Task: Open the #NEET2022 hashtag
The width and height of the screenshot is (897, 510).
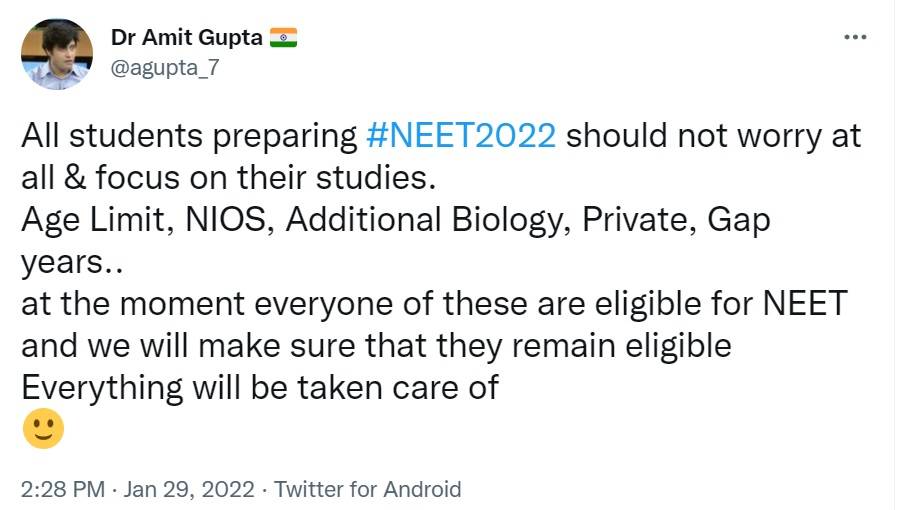Action: click(462, 136)
